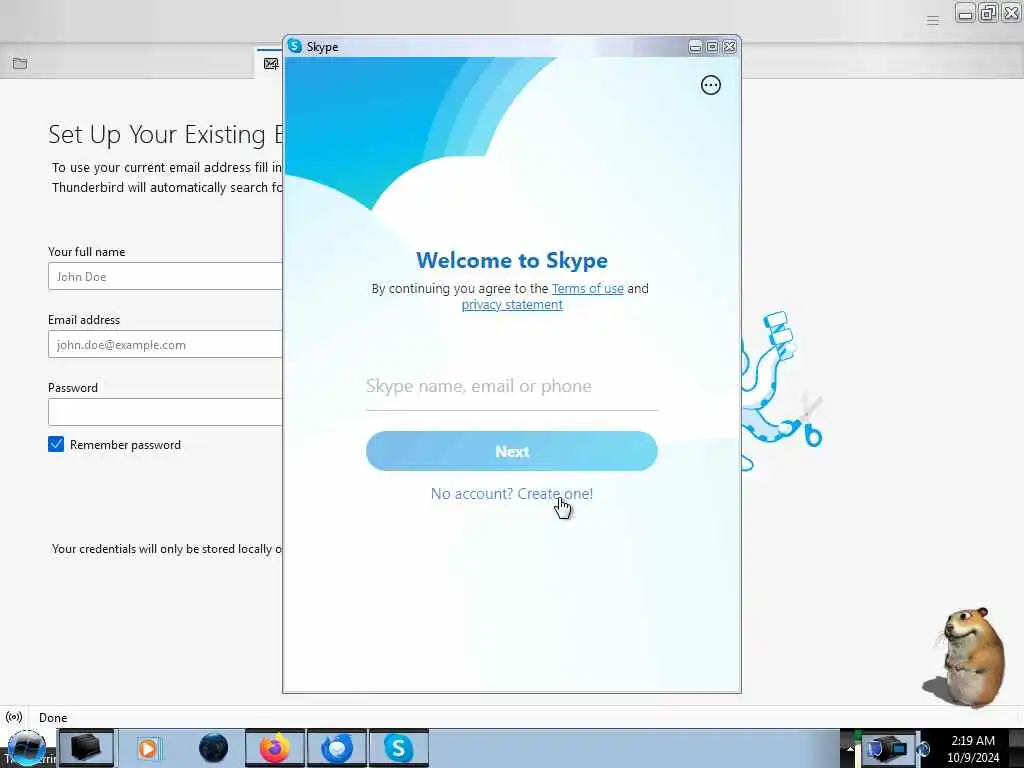Open the dark globe taskbar icon
The height and width of the screenshot is (768, 1024).
(x=214, y=748)
